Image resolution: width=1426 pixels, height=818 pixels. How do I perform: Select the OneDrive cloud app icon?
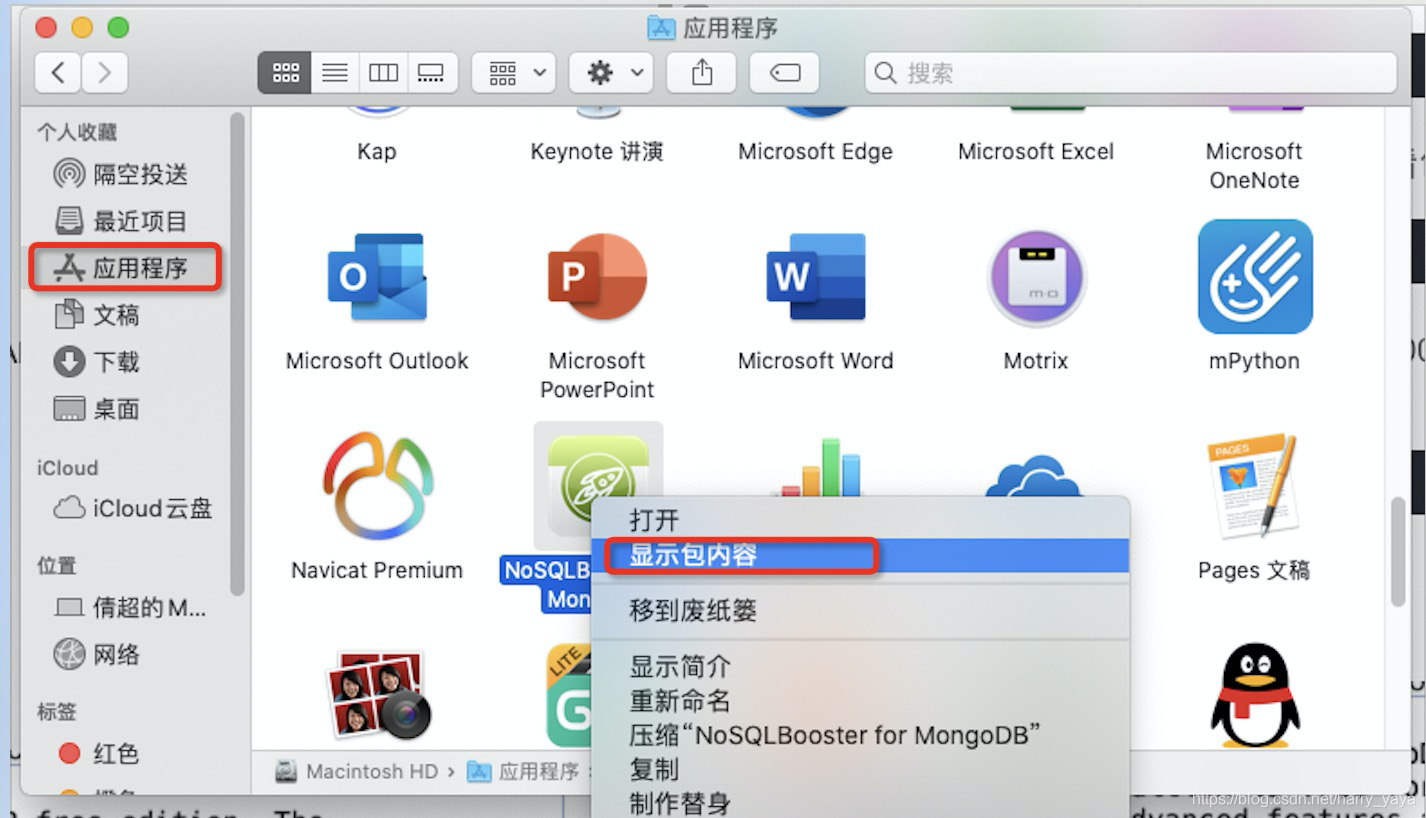point(1033,474)
